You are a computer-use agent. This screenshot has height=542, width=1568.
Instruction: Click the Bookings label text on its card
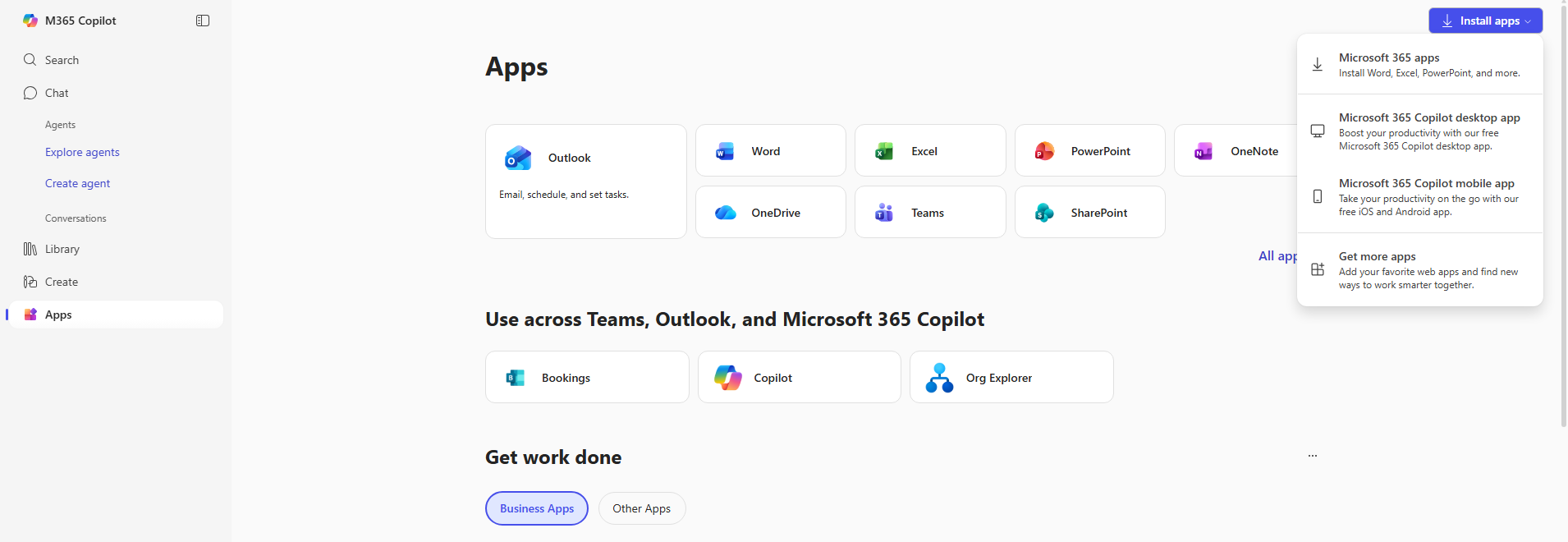(566, 378)
